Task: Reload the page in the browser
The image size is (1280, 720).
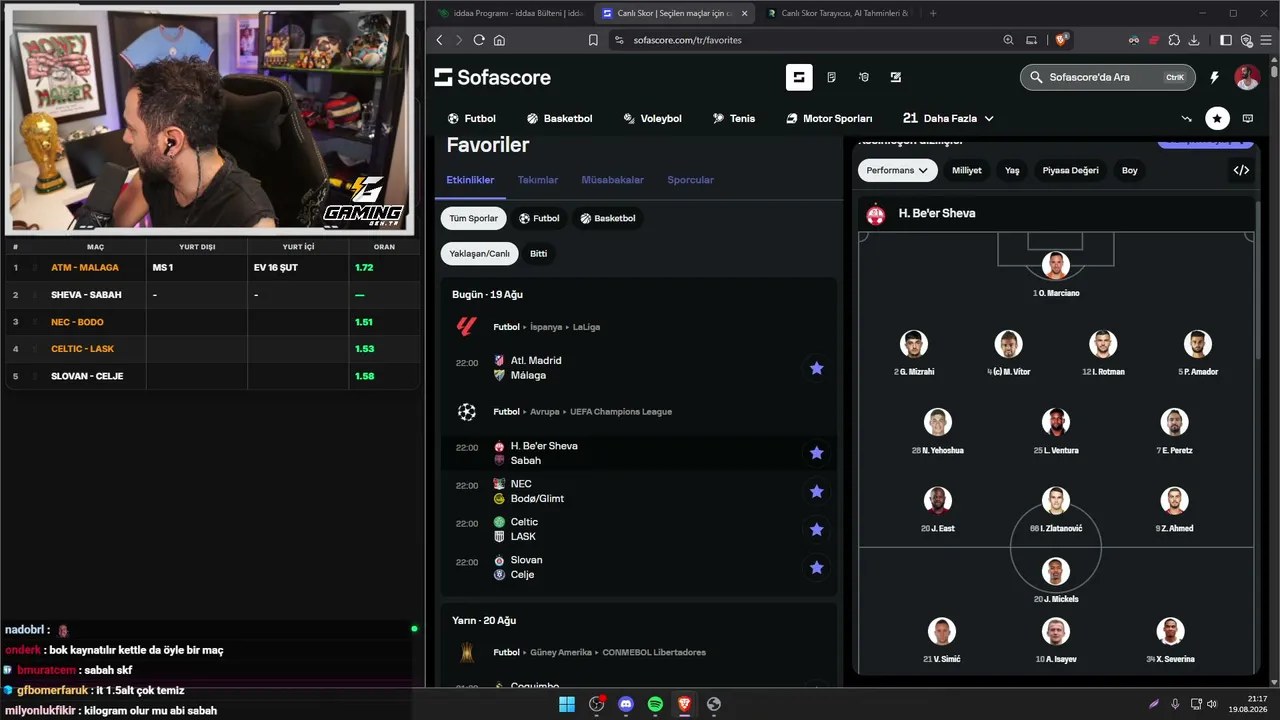Action: pos(479,40)
